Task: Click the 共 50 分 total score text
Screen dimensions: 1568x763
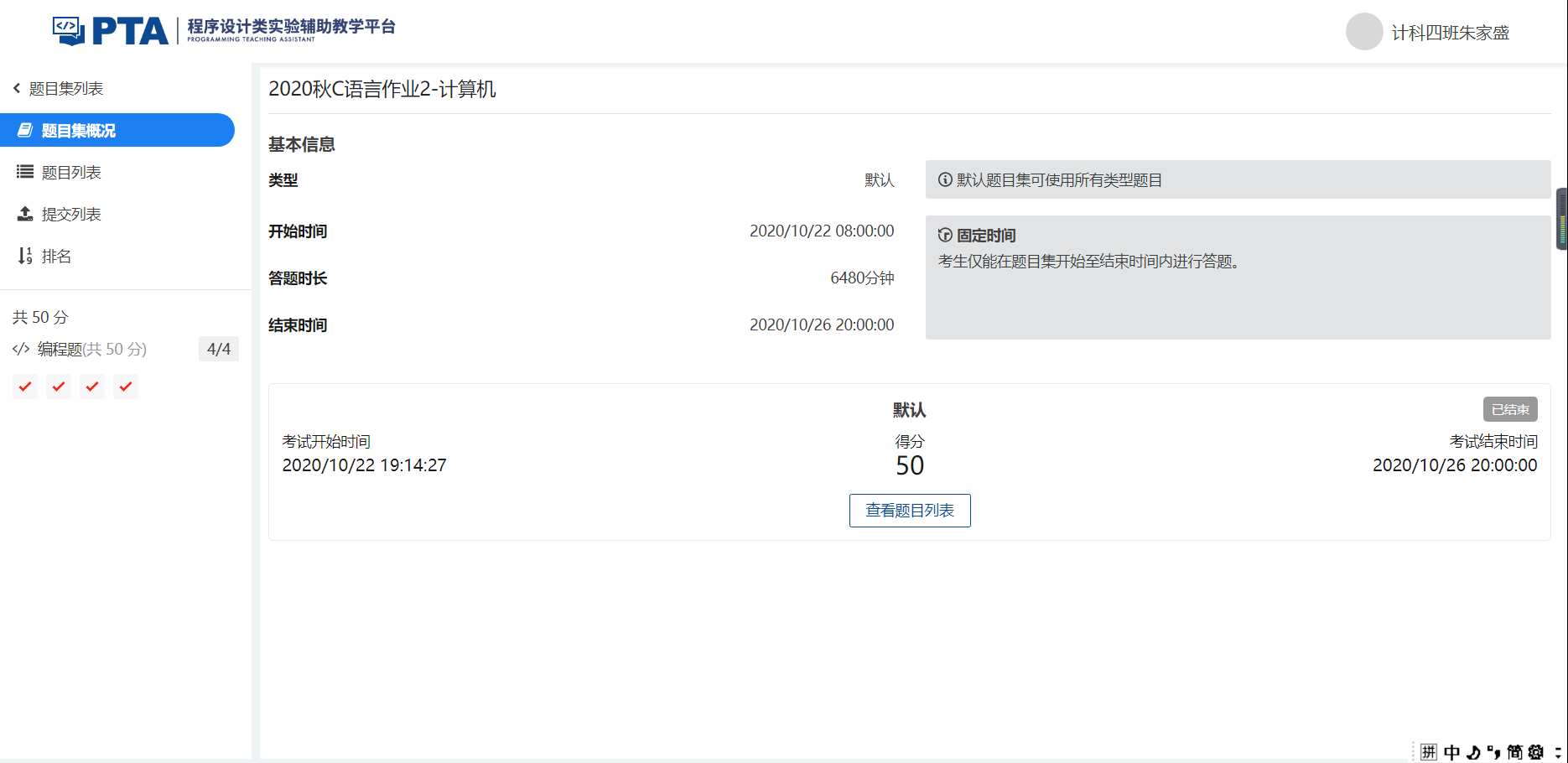Action: [x=40, y=317]
